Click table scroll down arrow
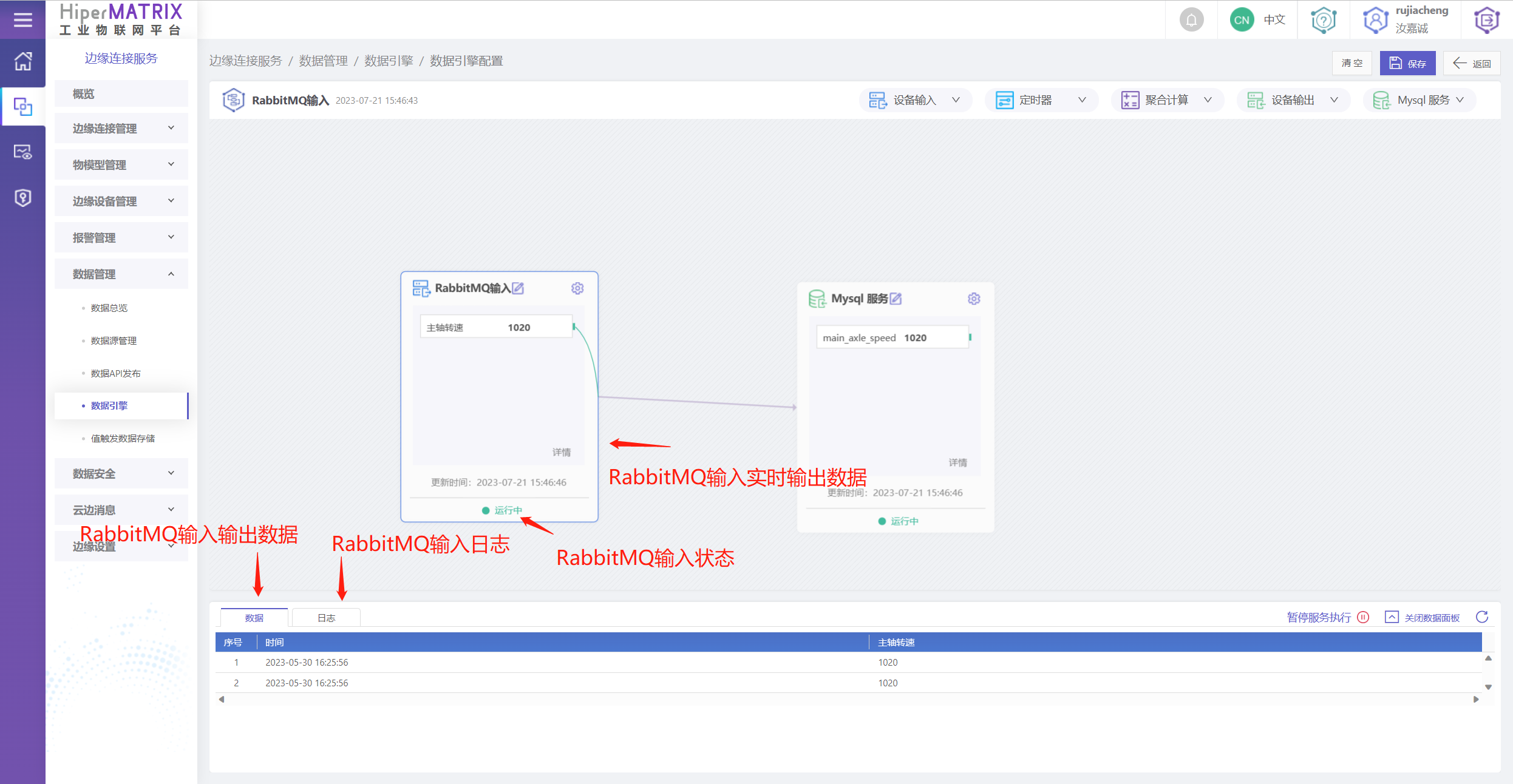This screenshot has height=784, width=1513. 1488,687
